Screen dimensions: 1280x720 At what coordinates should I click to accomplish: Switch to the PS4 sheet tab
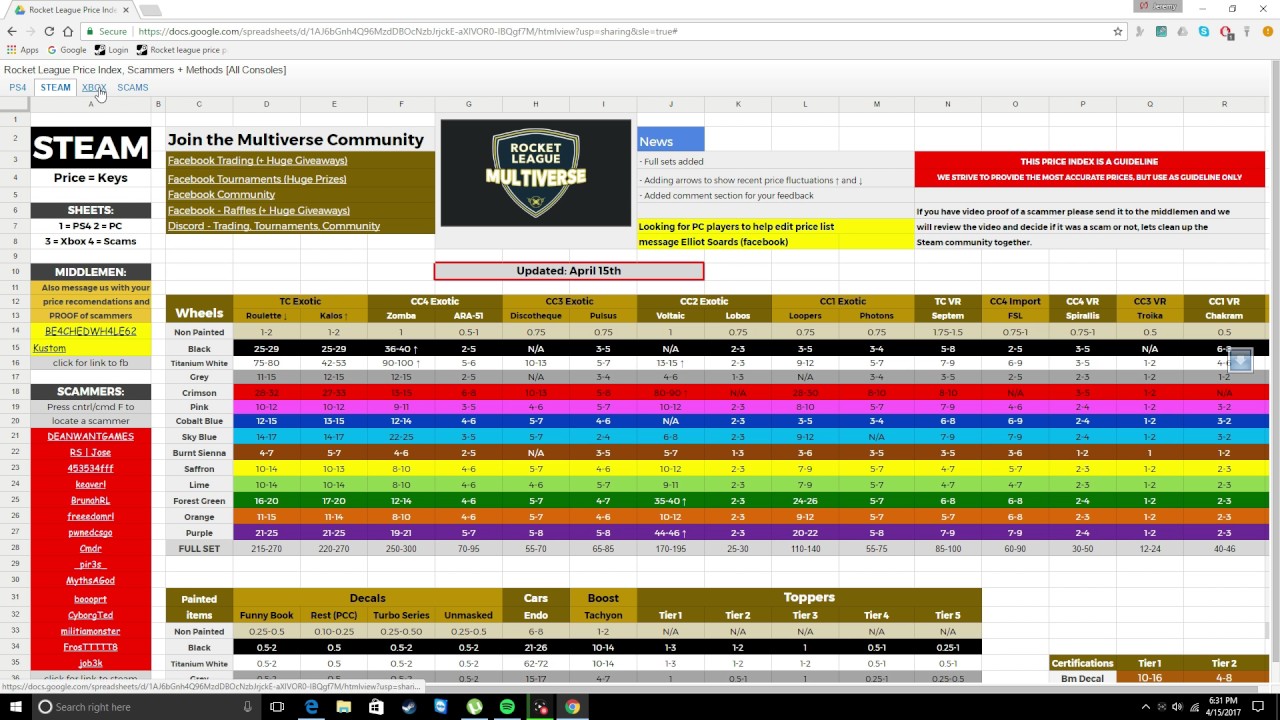tap(18, 87)
